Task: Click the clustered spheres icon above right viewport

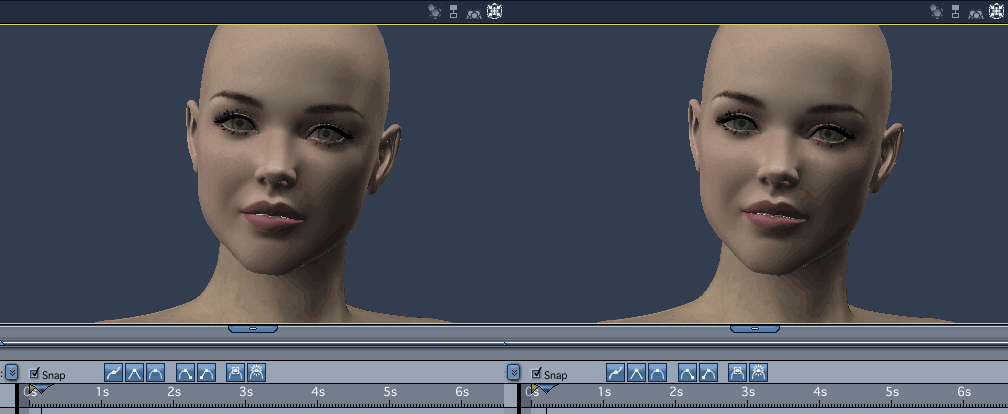Action: click(x=937, y=11)
